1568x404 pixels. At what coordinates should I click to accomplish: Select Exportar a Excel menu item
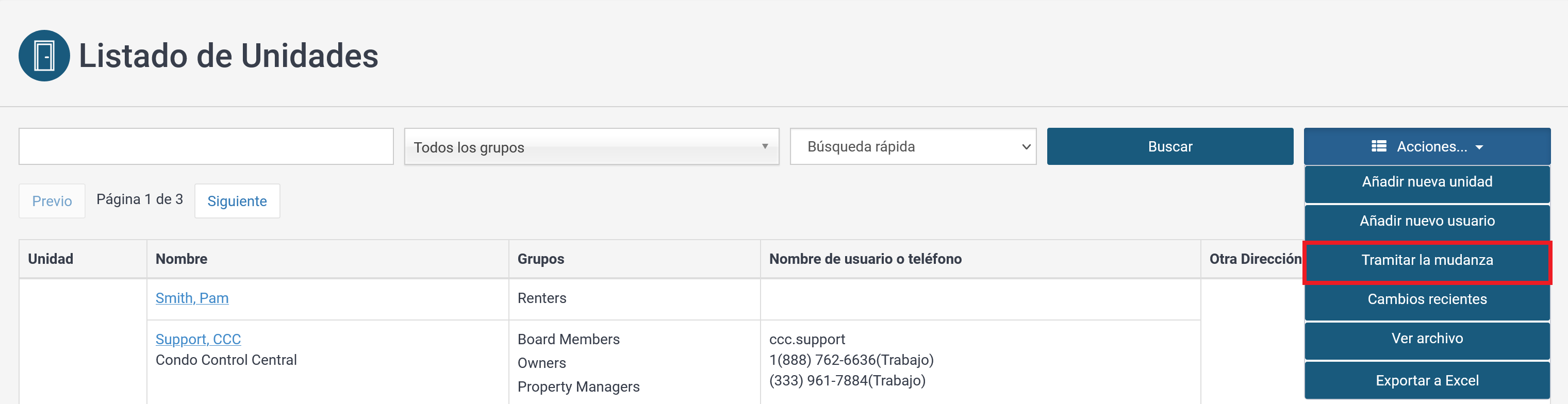1427,380
